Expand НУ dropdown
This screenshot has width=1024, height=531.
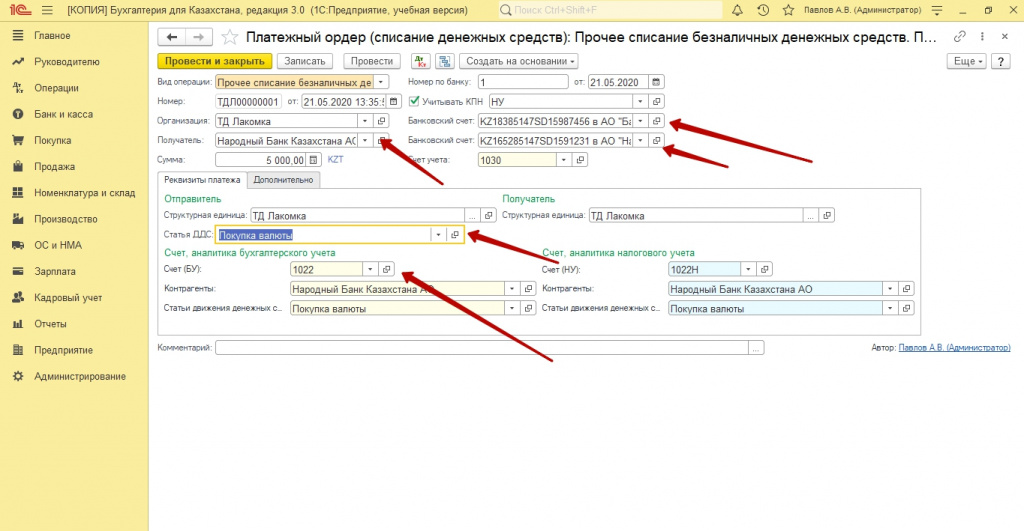point(640,102)
